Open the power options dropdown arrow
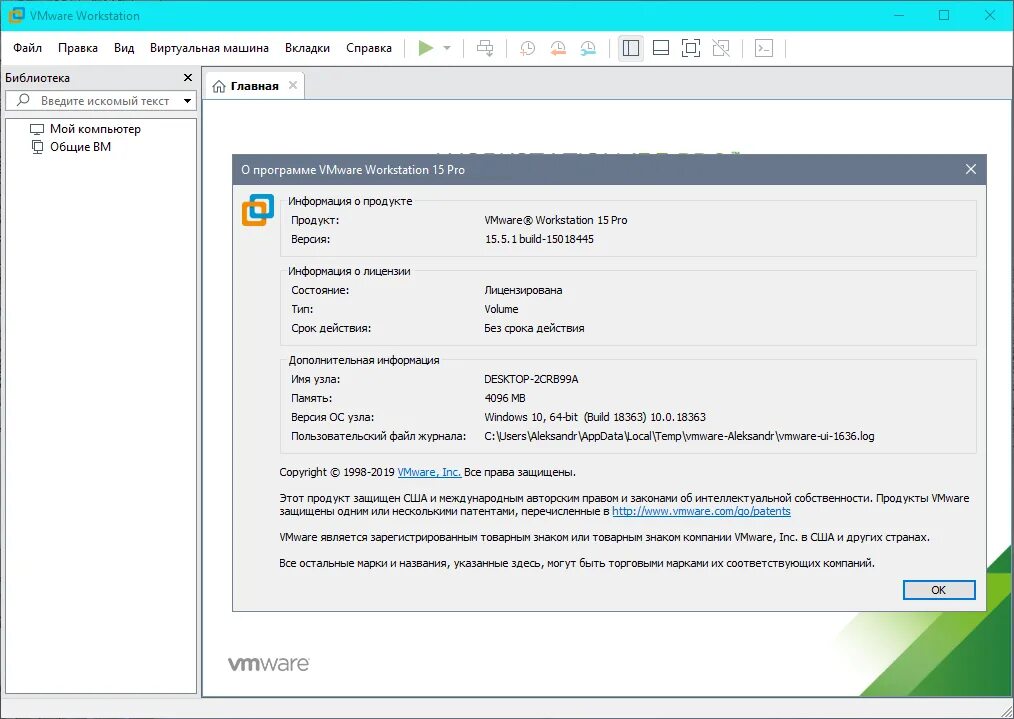 (x=447, y=48)
